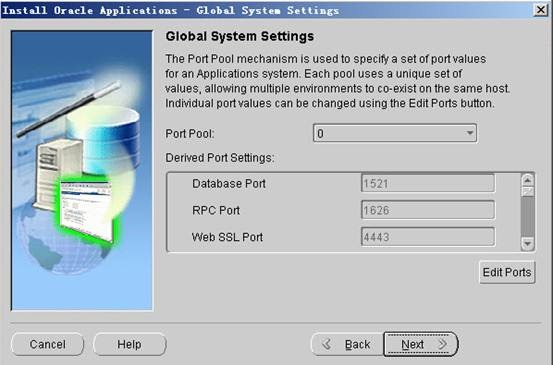Click the Database Port field
This screenshot has width=553, height=365.
click(x=428, y=183)
